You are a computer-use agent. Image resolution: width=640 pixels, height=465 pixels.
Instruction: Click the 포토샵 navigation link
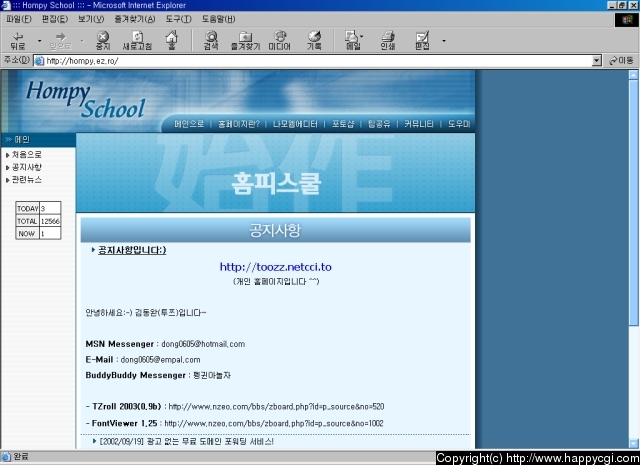pos(343,124)
